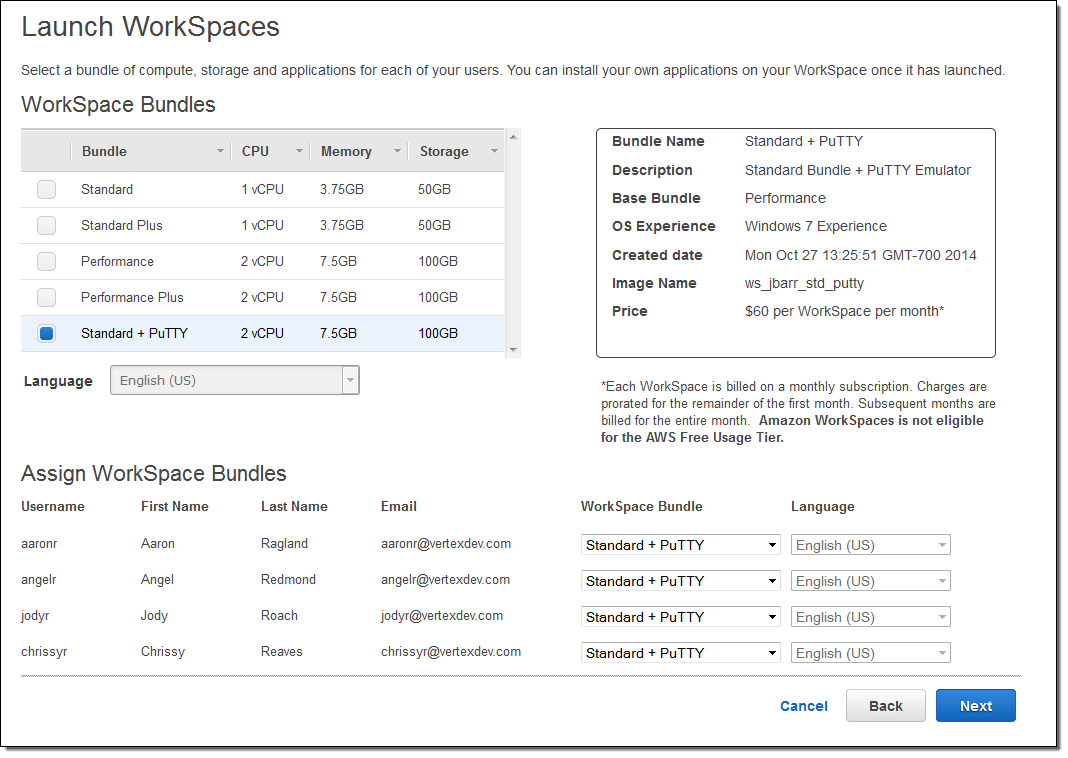The height and width of the screenshot is (758, 1068).
Task: Click the bundle list scrollbar down arrow
Action: click(514, 349)
